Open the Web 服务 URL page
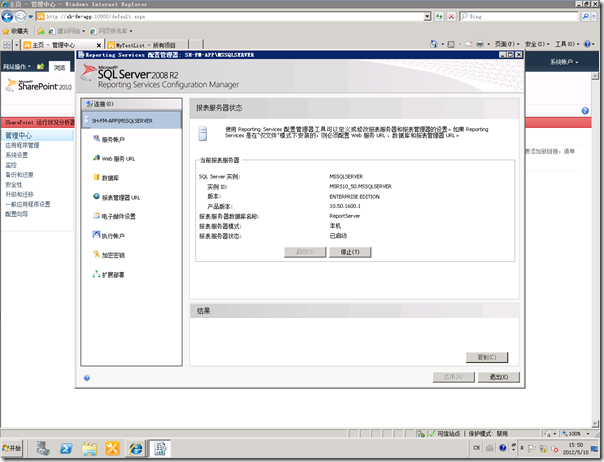This screenshot has width=604, height=462. (114, 158)
